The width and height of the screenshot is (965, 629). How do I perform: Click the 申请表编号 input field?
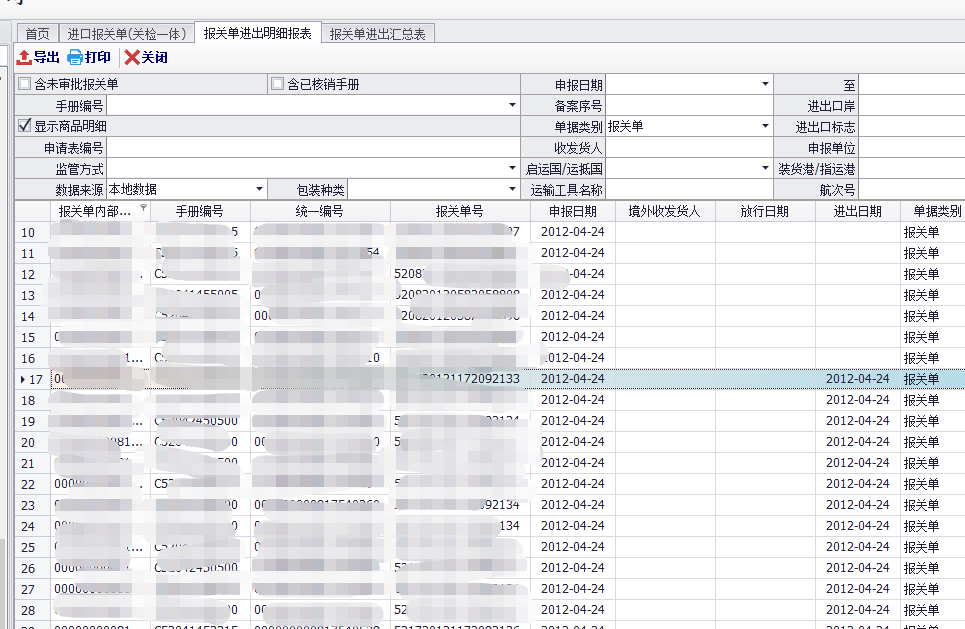313,148
